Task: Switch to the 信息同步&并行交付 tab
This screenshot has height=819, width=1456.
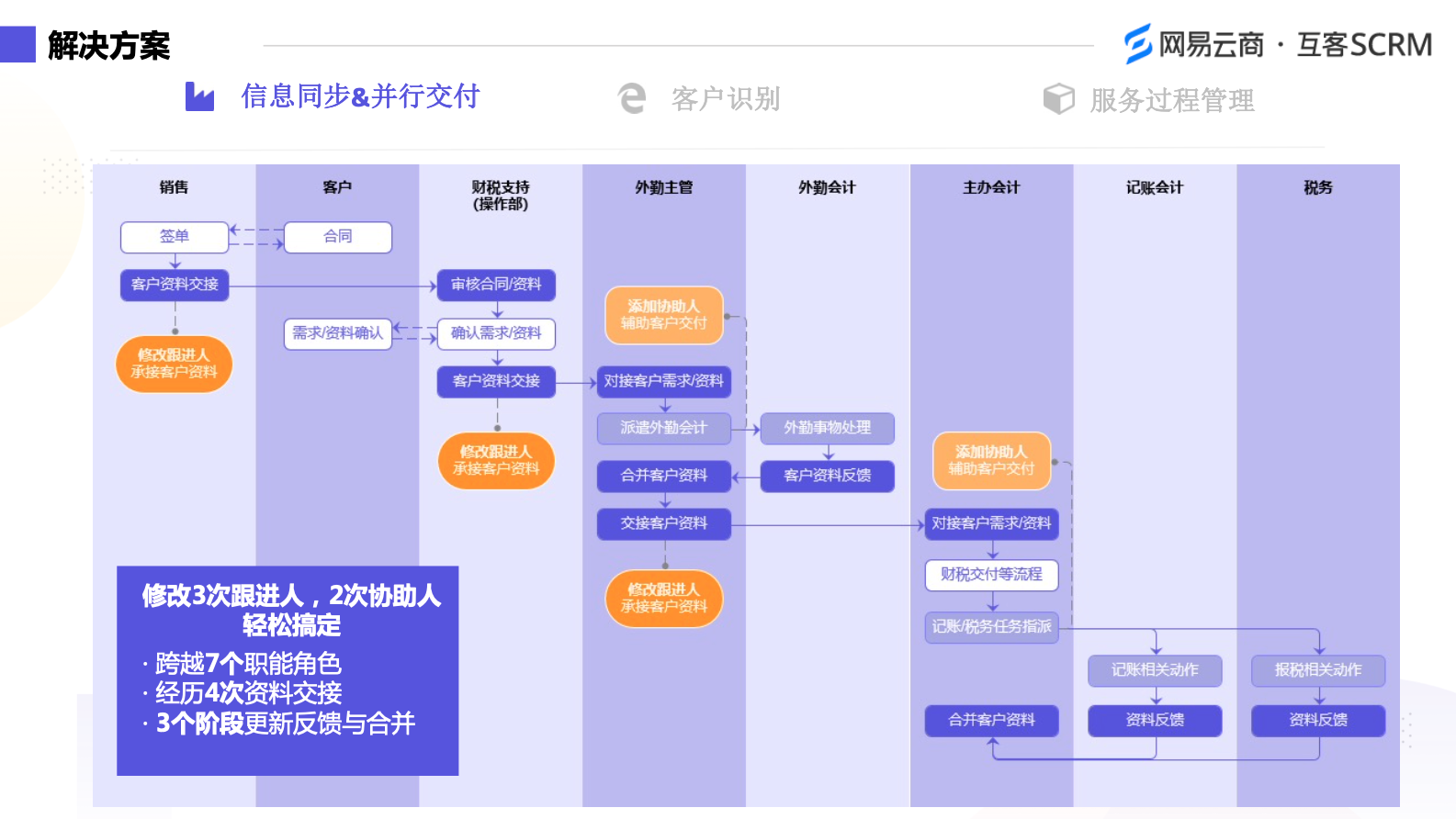Action: click(360, 96)
